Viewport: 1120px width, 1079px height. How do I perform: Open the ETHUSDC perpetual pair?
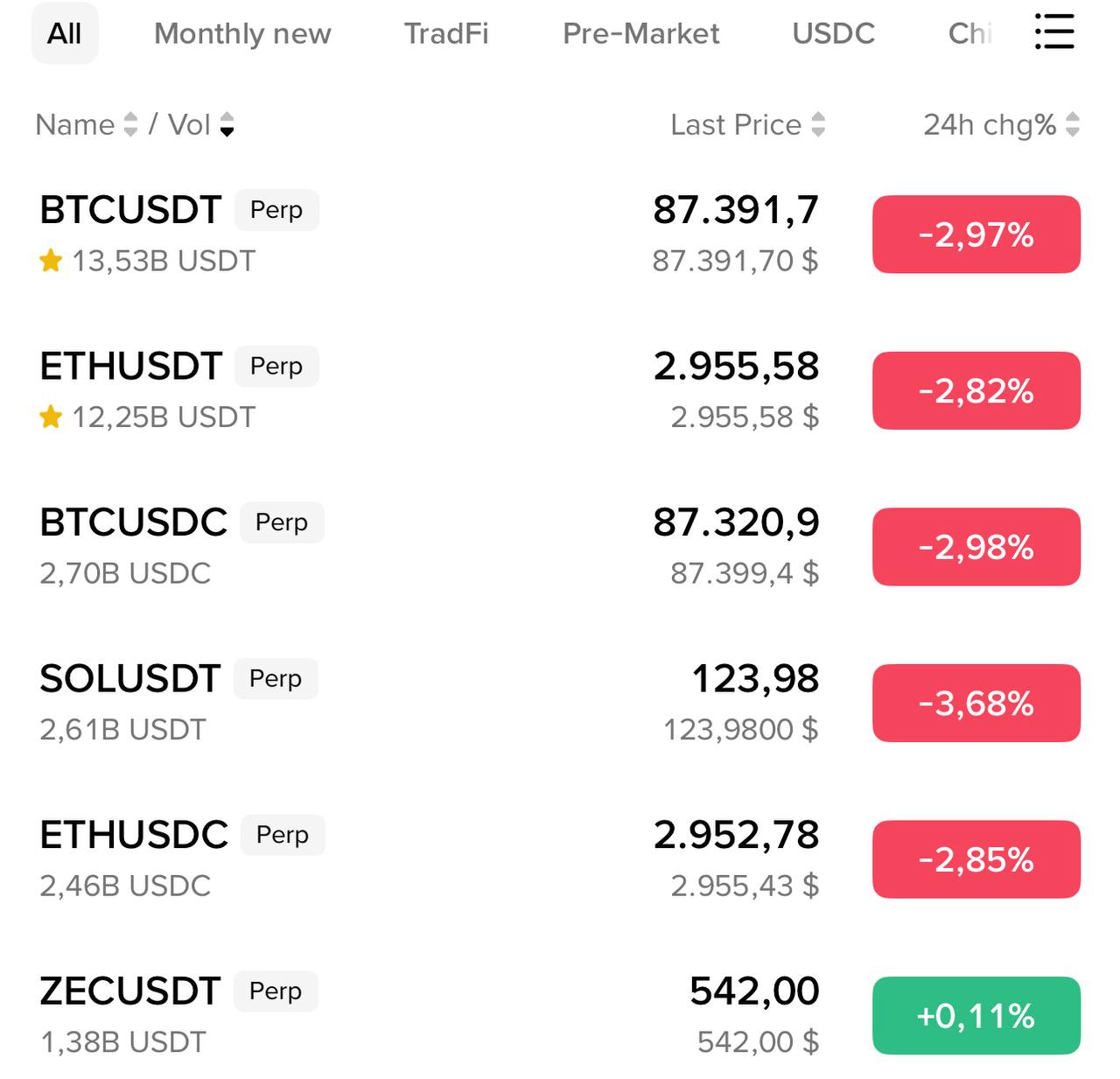(134, 835)
